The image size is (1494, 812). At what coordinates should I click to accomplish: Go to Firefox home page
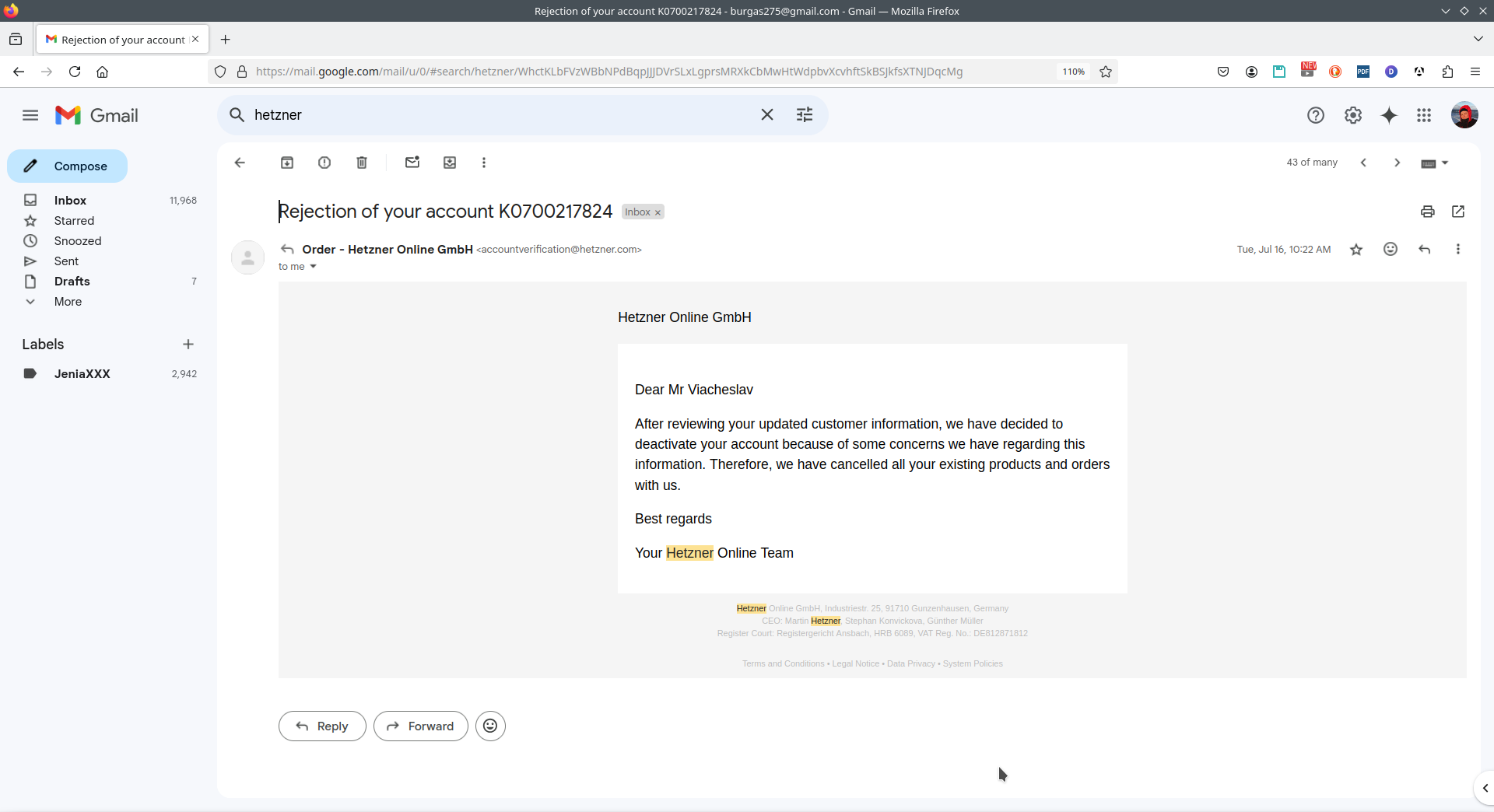(x=102, y=72)
